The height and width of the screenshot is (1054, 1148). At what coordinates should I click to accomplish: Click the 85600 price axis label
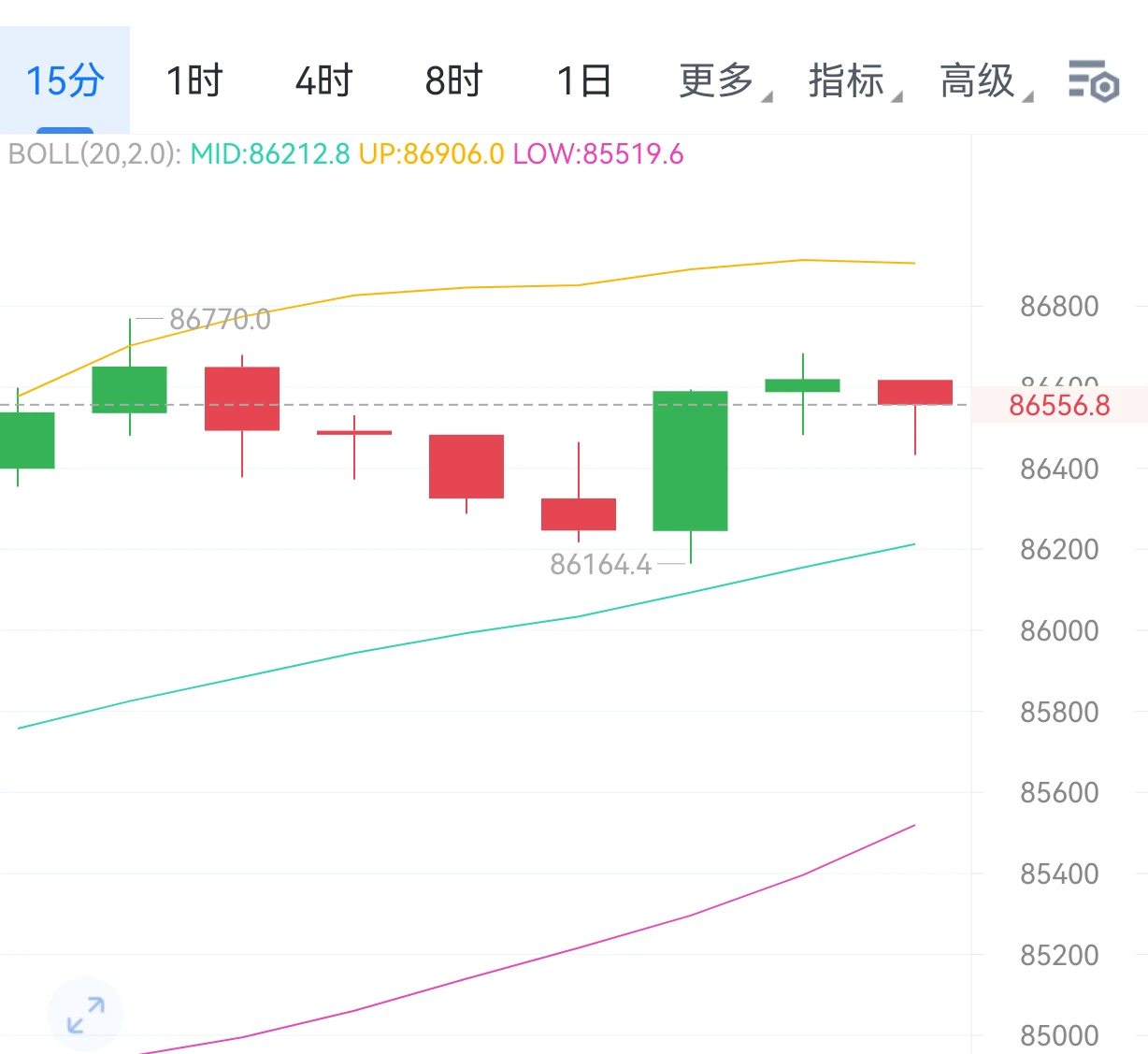click(1059, 792)
